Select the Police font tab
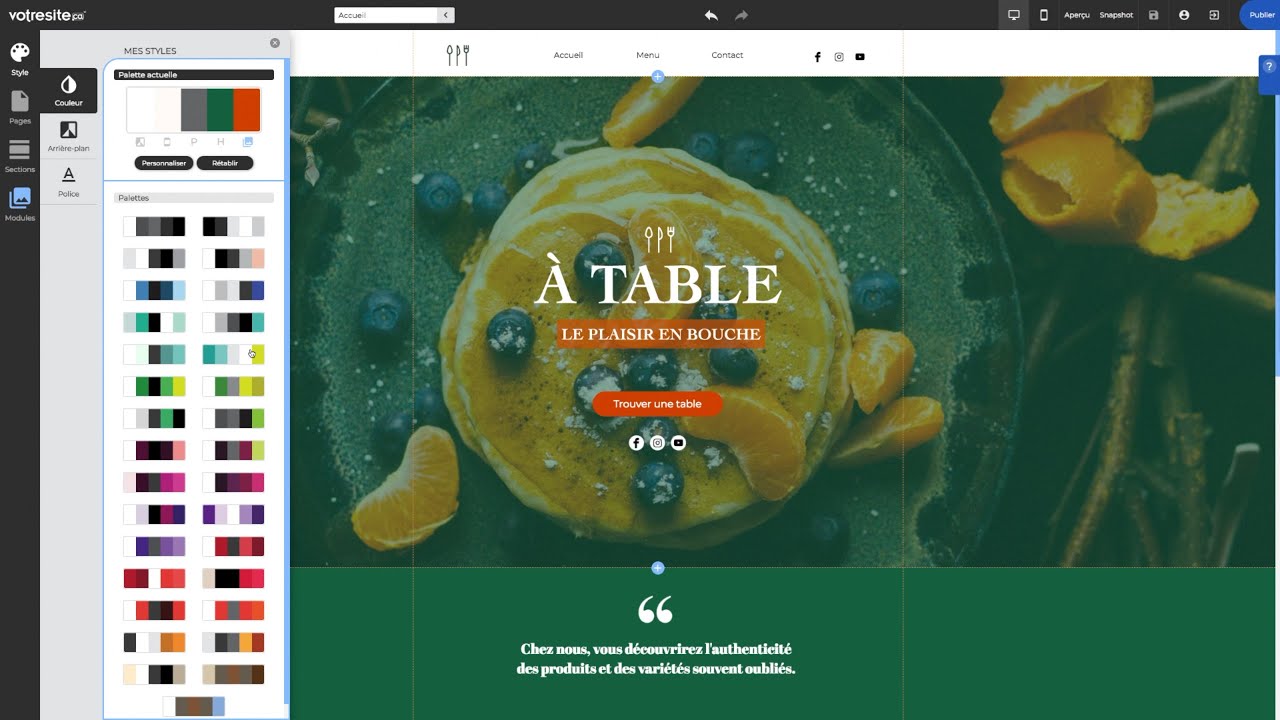This screenshot has height=720, width=1280. pyautogui.click(x=69, y=181)
